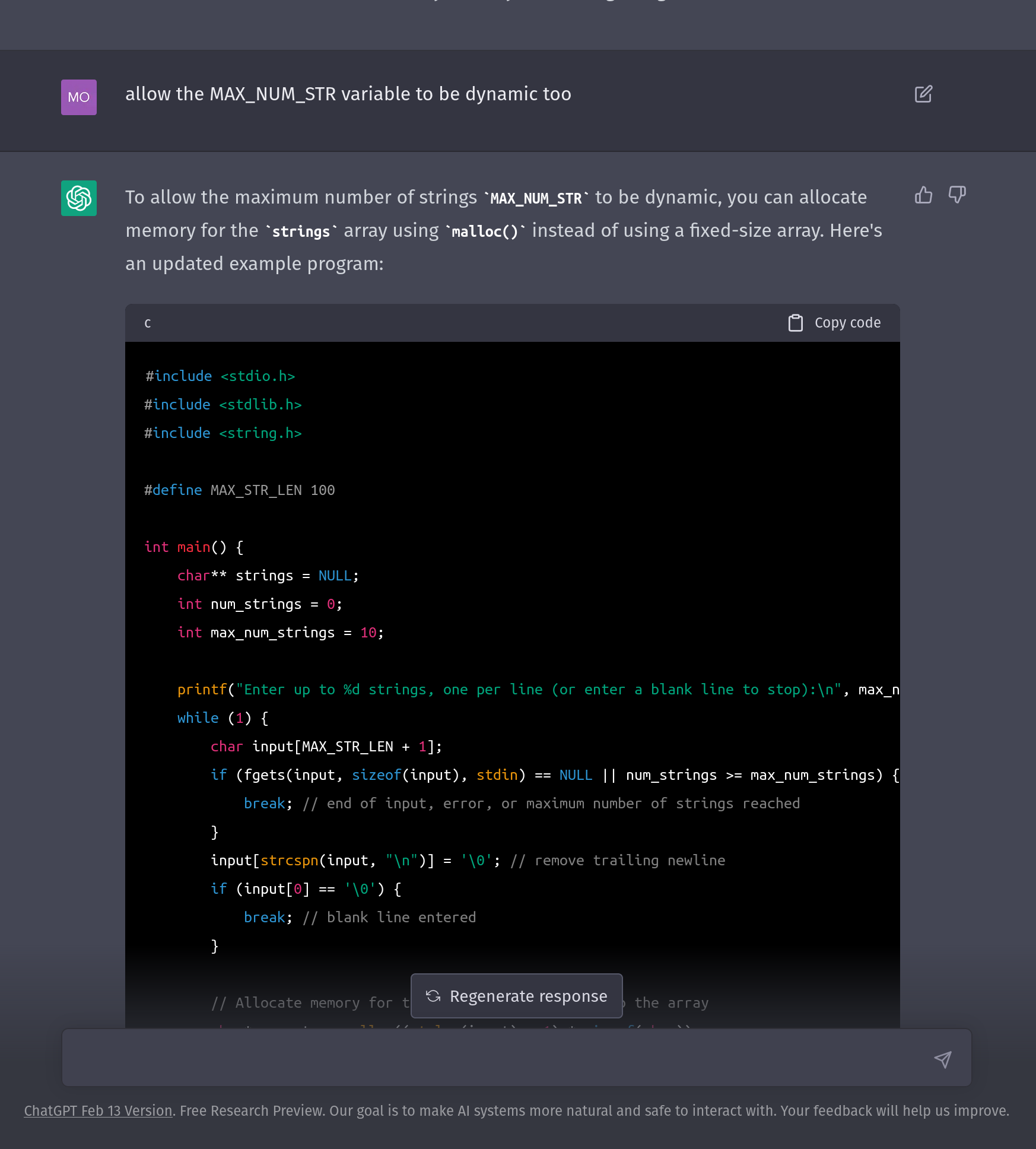
Task: Click the inline code 'strings' in the response
Action: [301, 231]
